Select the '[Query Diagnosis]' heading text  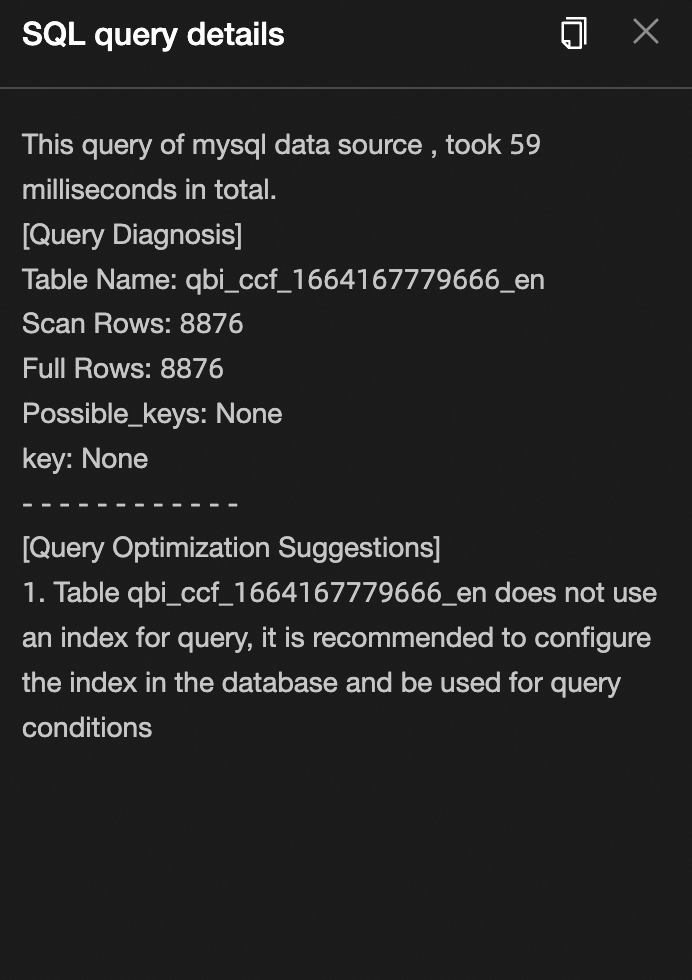[x=132, y=235]
